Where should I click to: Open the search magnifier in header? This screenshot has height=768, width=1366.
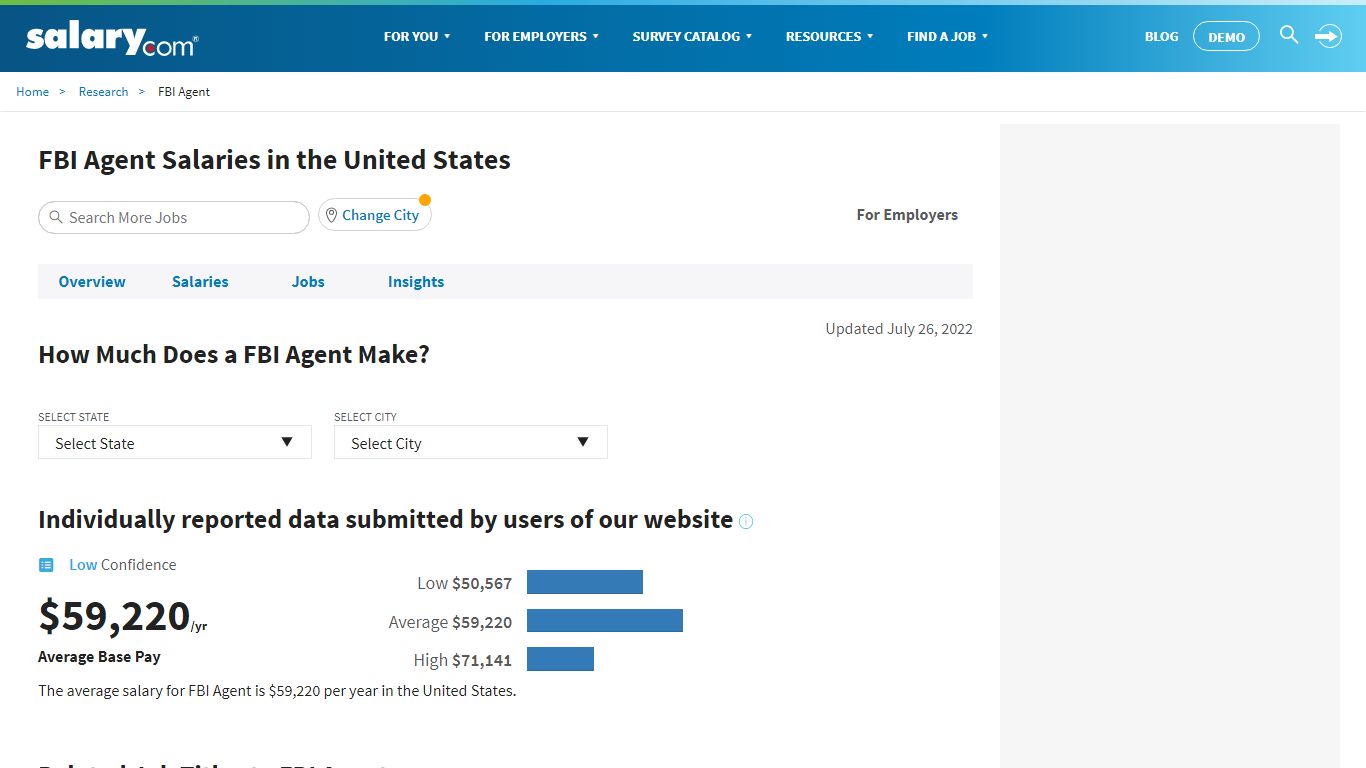(x=1289, y=35)
